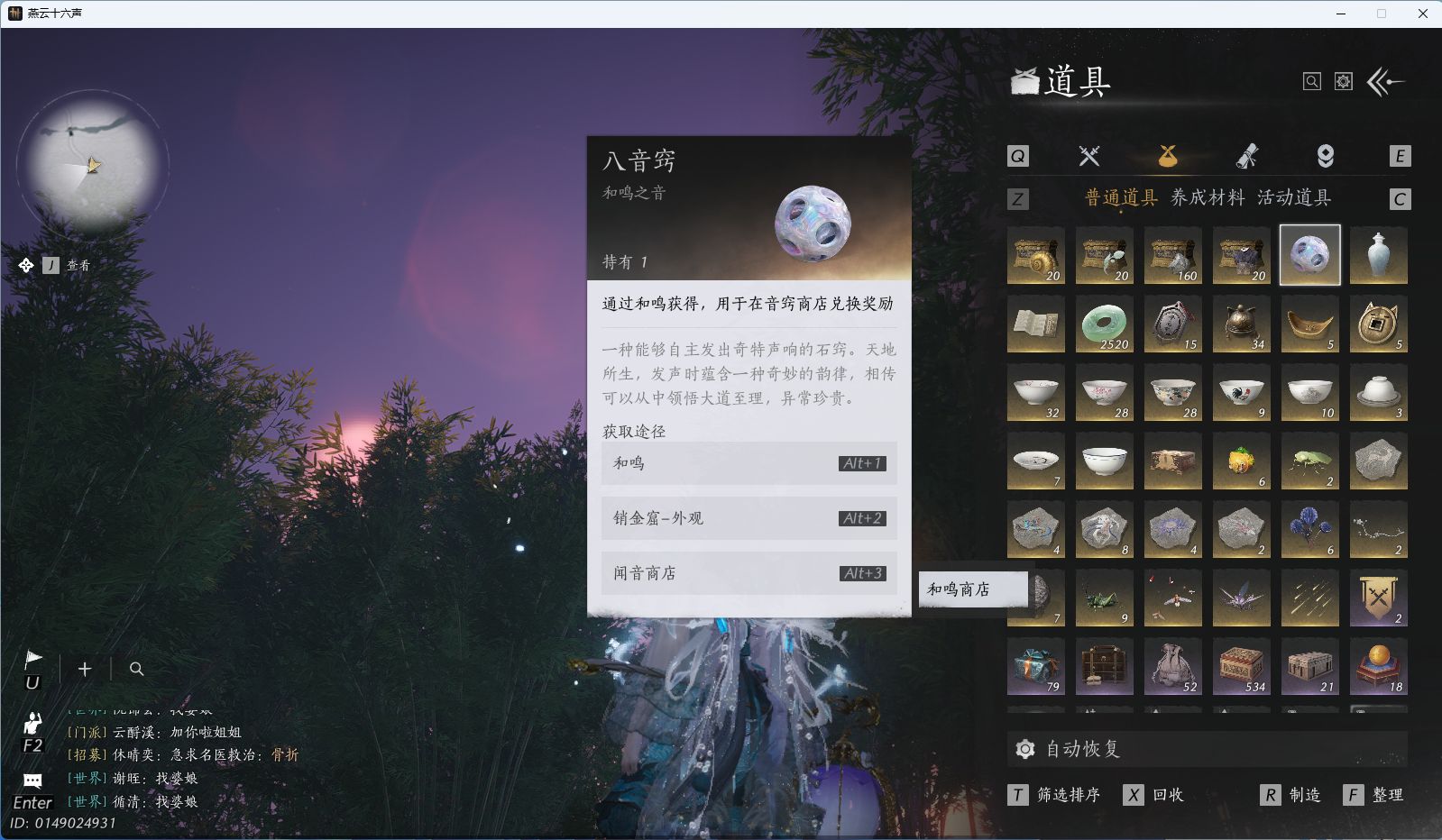The height and width of the screenshot is (840, 1442).
Task: Select the pouch items tab icon
Action: pyautogui.click(x=1168, y=156)
